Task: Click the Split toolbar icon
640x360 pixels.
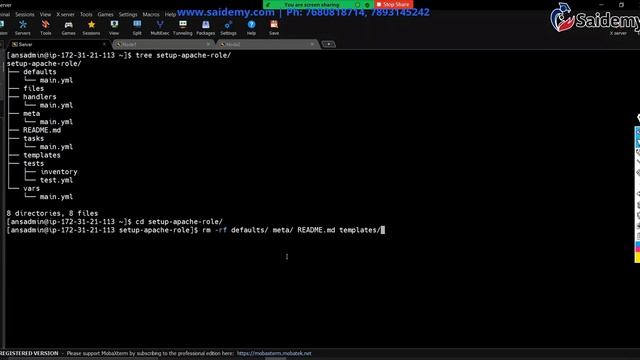Action: [137, 27]
